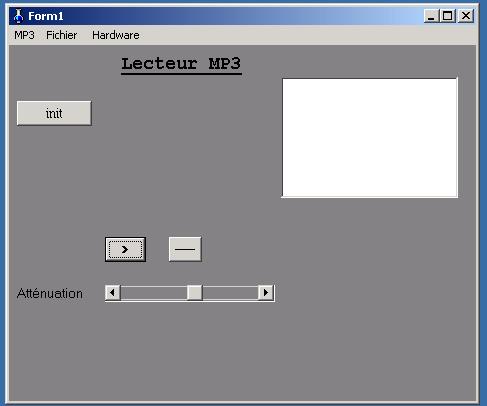487x406 pixels.
Task: Click the Form1 application icon in title bar
Action: 19,16
